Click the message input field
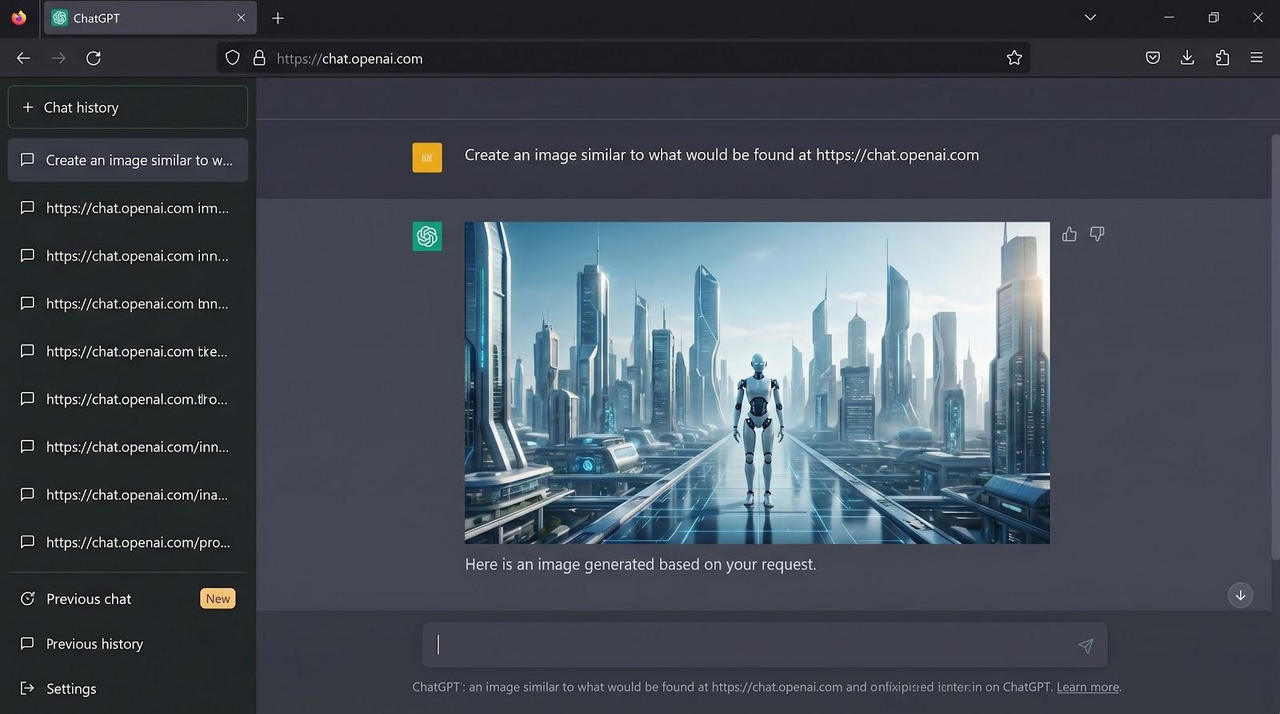 pyautogui.click(x=764, y=645)
